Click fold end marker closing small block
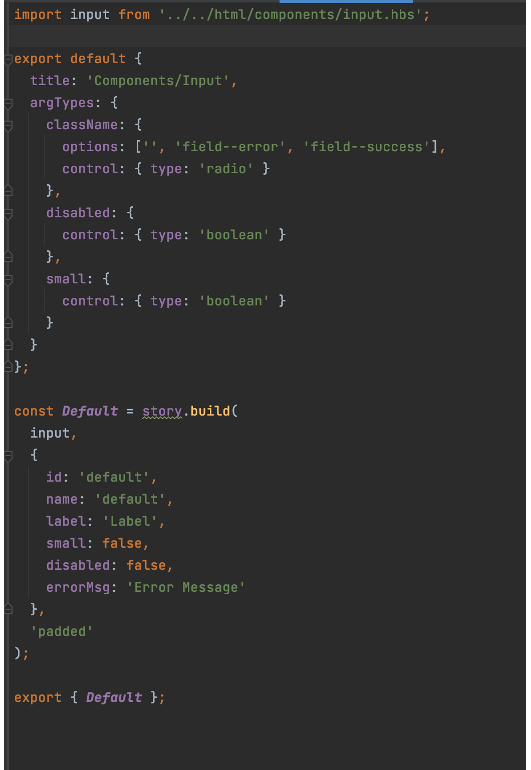 [x=8, y=323]
